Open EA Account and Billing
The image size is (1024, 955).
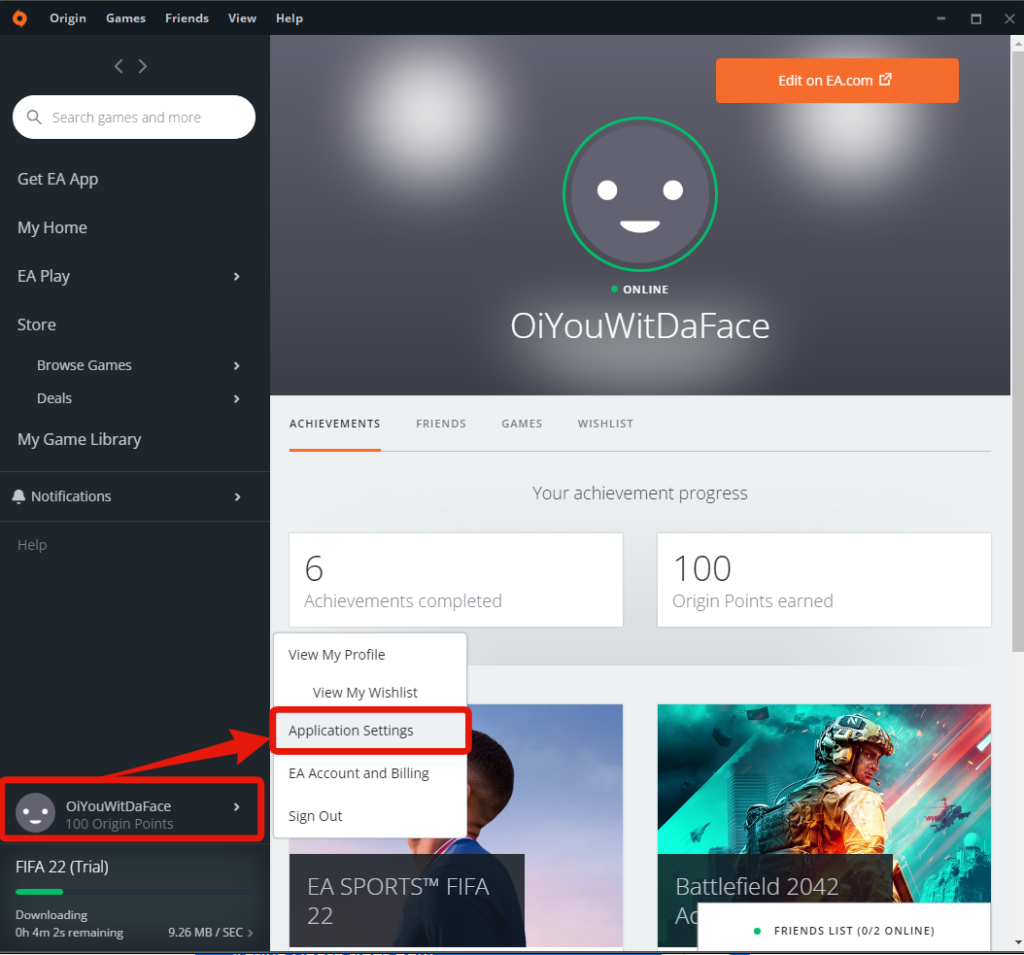point(359,773)
